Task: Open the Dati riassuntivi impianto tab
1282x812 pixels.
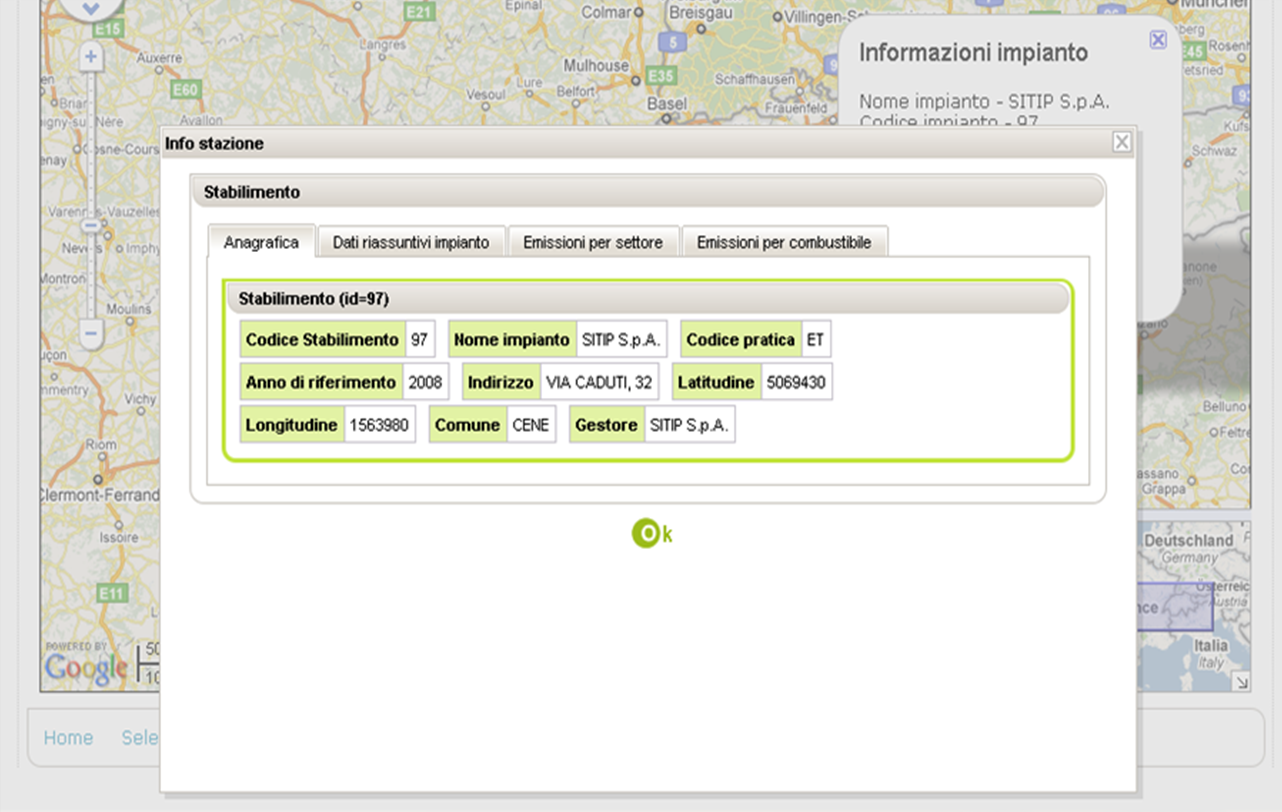Action: click(x=411, y=242)
